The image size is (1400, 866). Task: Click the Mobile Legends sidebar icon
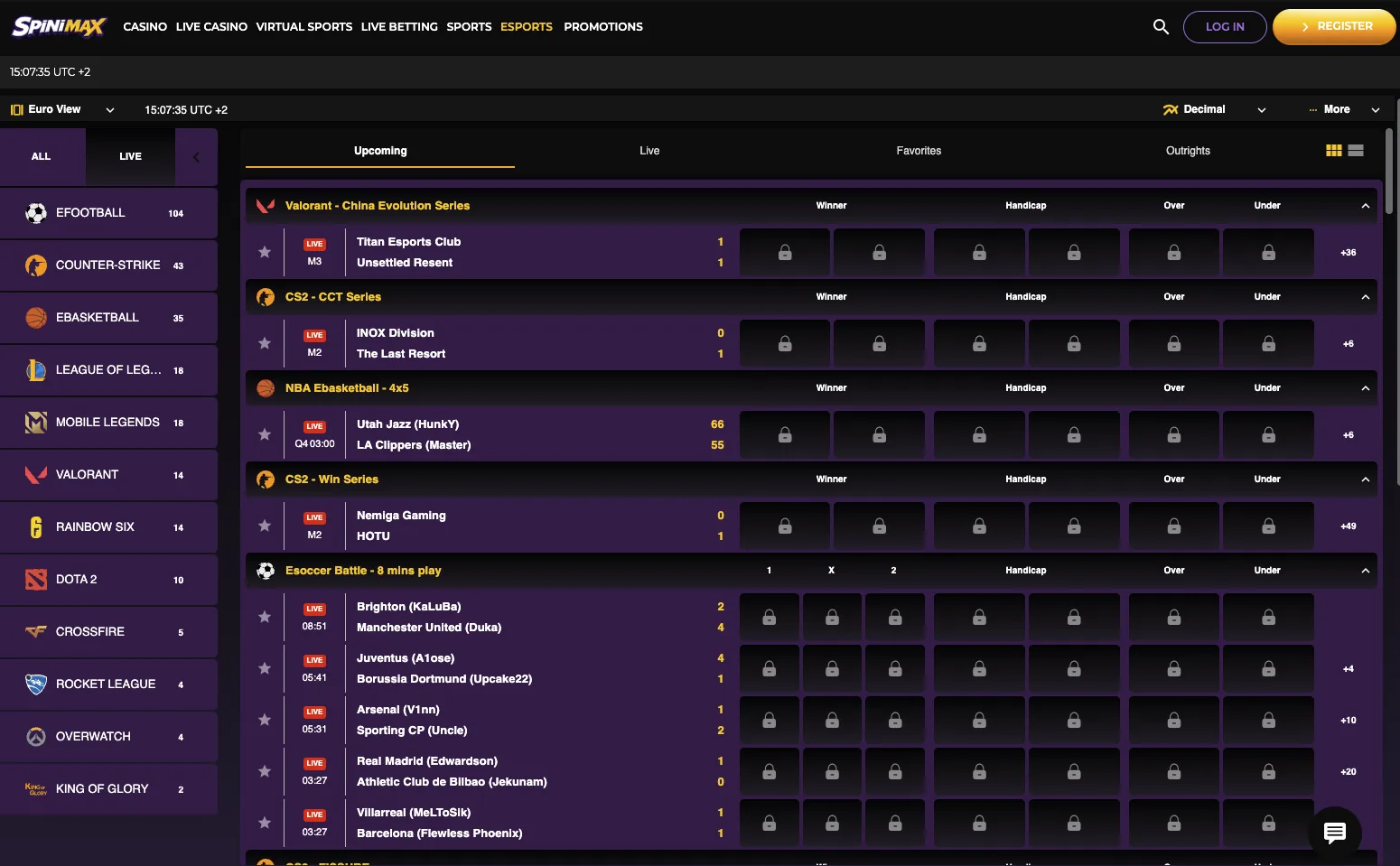(36, 423)
